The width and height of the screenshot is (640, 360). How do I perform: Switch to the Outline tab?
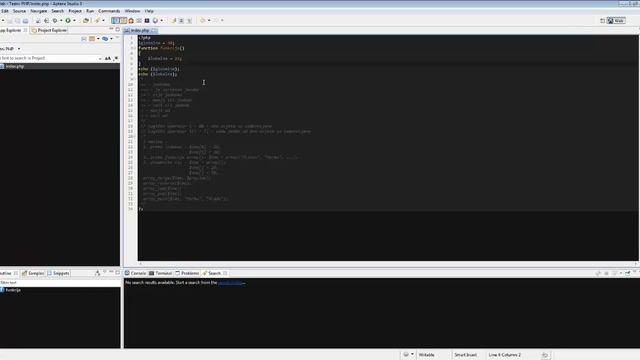[x=6, y=273]
